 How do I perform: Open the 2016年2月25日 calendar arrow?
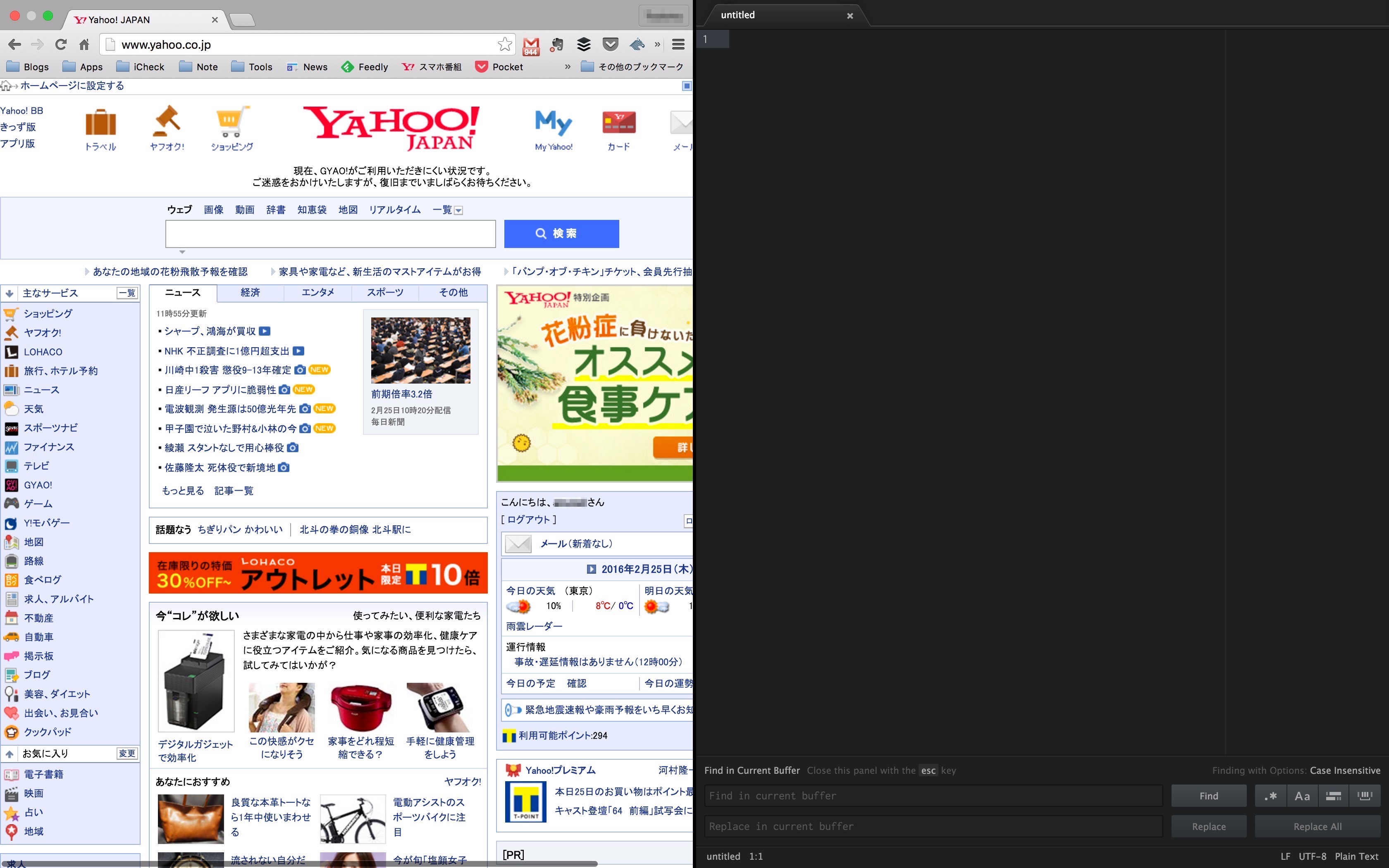591,569
